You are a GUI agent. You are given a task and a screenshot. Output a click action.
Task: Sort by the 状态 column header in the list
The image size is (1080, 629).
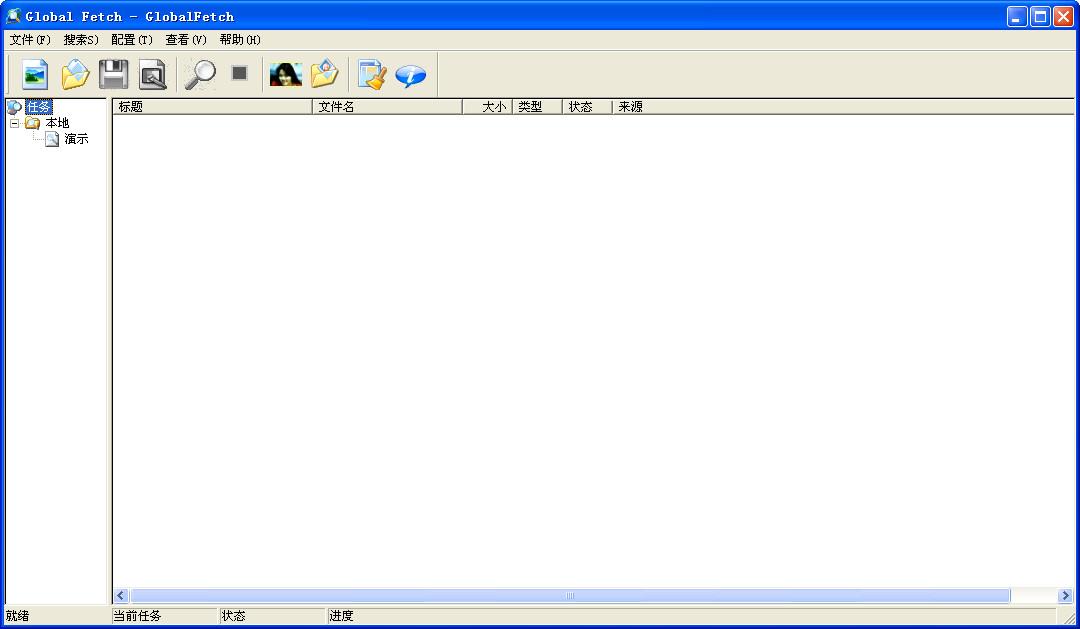587,107
